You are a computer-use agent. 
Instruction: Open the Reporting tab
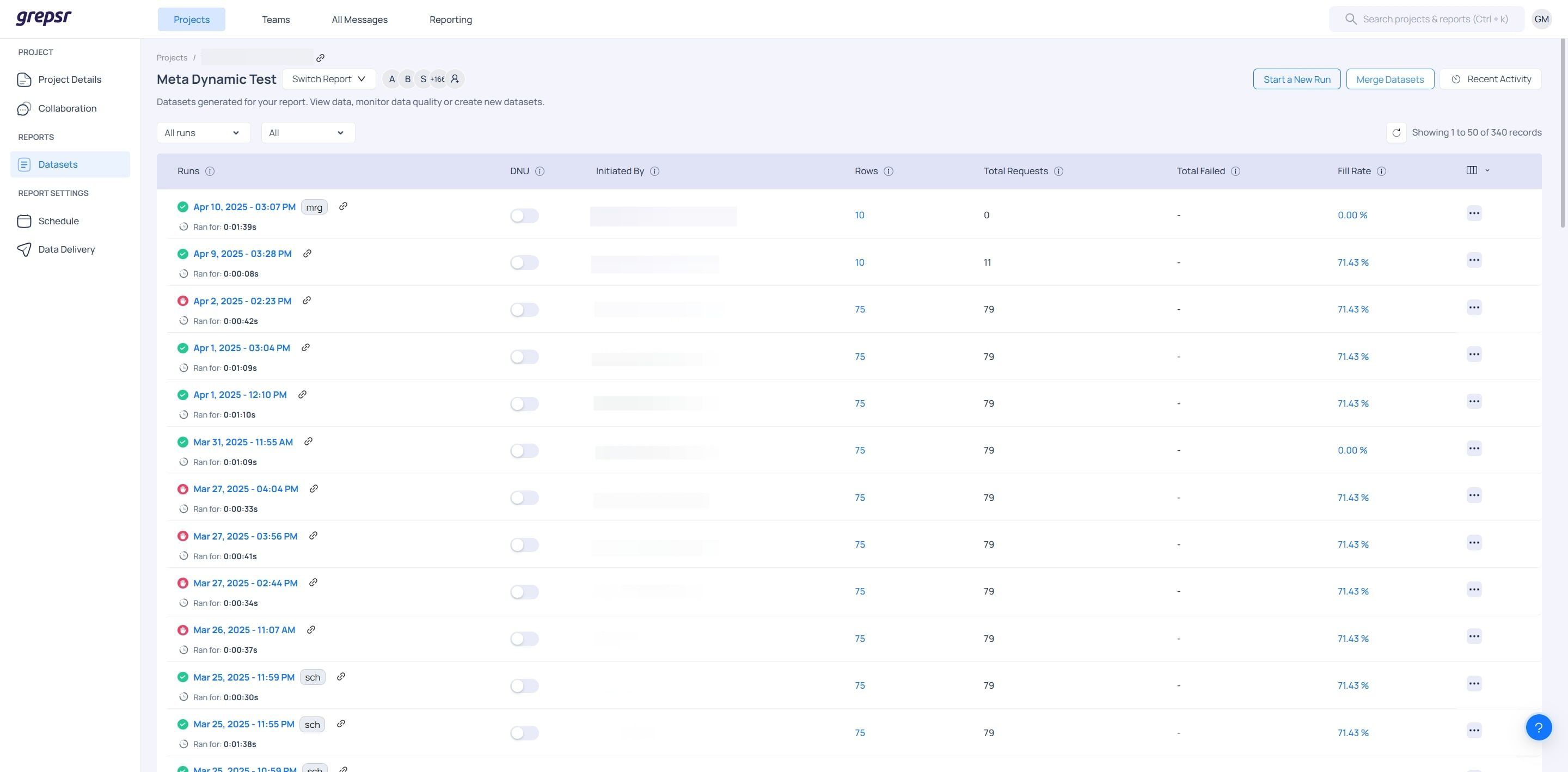[450, 20]
